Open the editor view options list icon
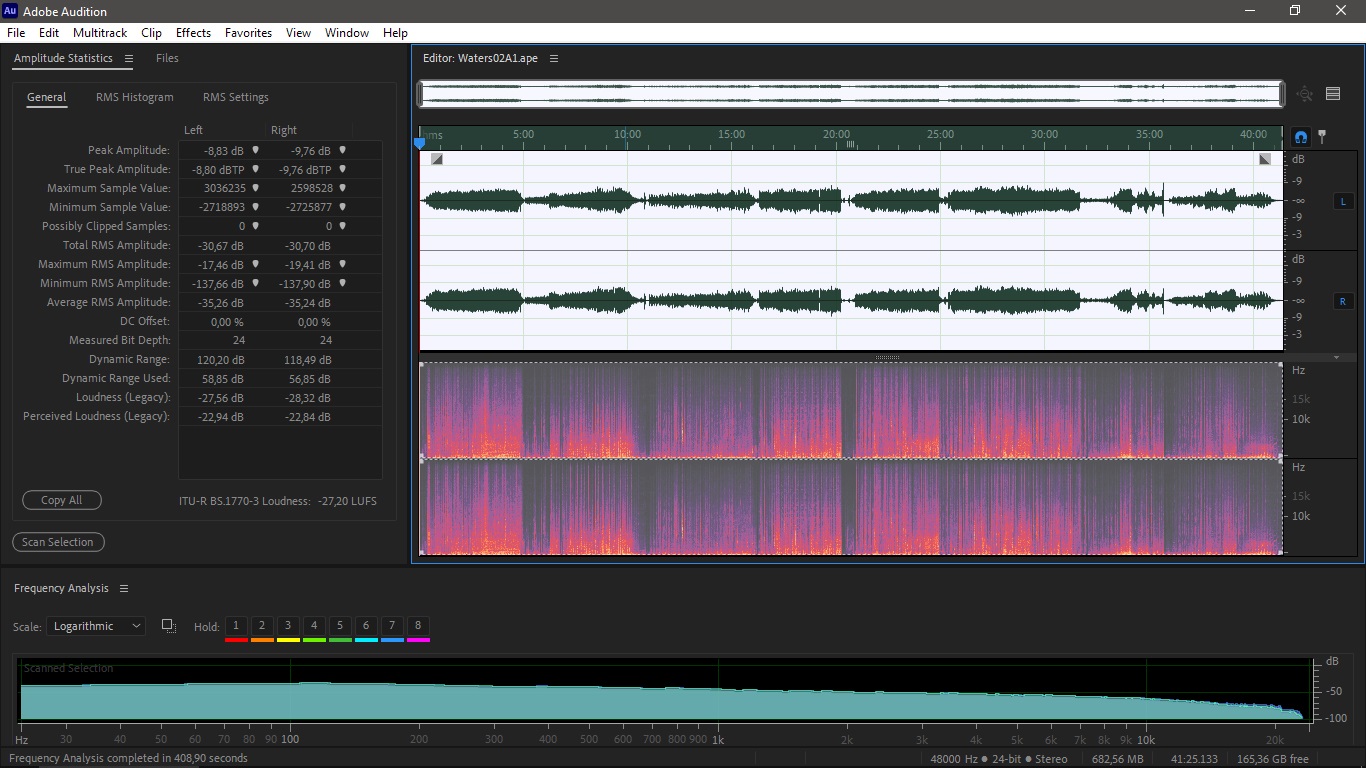 click(1333, 94)
